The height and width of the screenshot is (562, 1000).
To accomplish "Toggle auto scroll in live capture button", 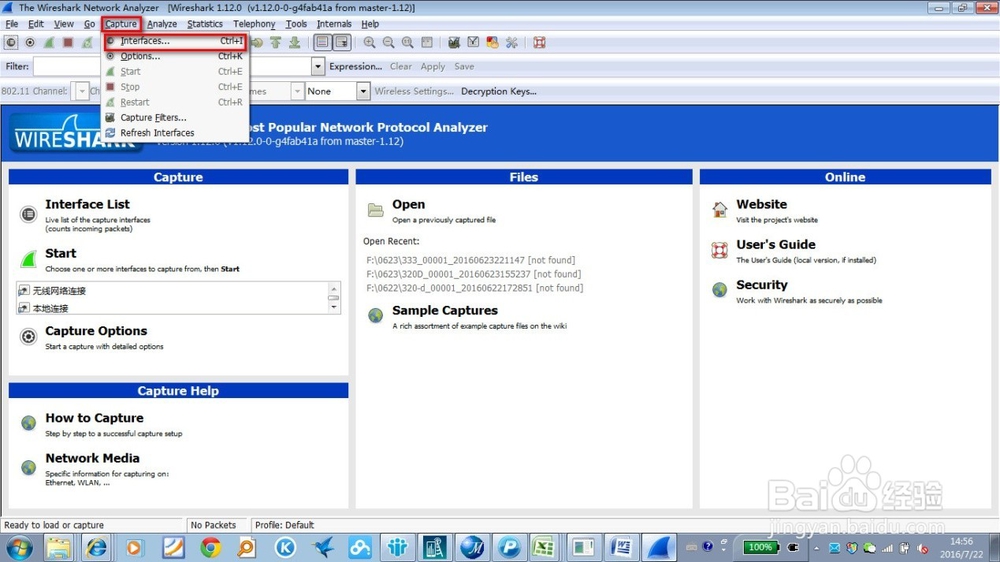I will click(342, 43).
